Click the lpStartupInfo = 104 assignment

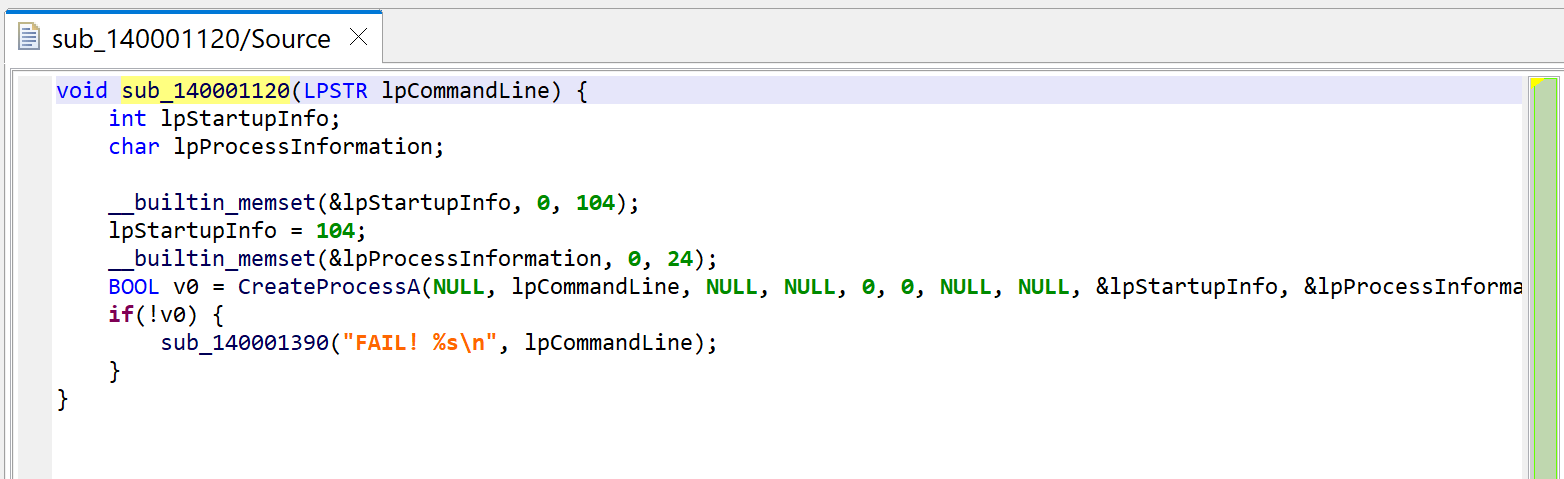[x=237, y=231]
